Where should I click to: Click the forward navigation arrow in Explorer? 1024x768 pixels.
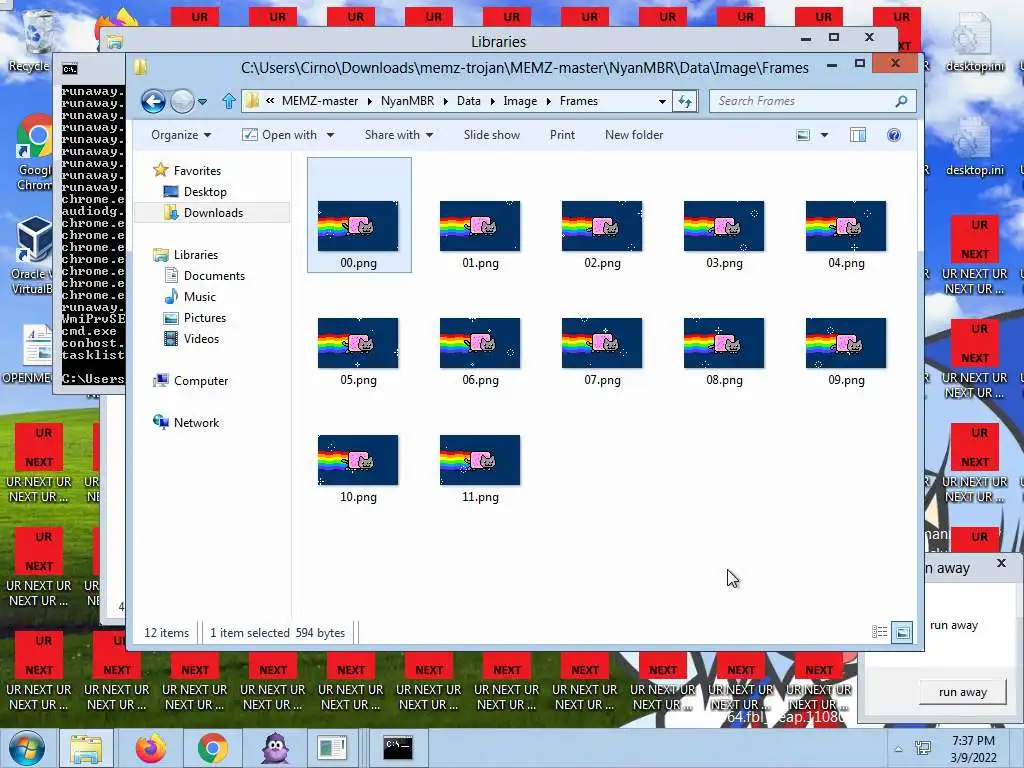click(x=182, y=101)
